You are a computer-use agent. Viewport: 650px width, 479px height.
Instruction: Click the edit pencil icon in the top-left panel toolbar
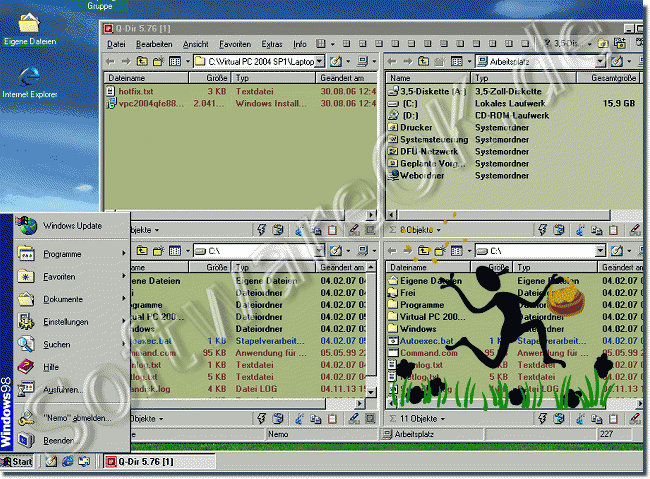336,62
